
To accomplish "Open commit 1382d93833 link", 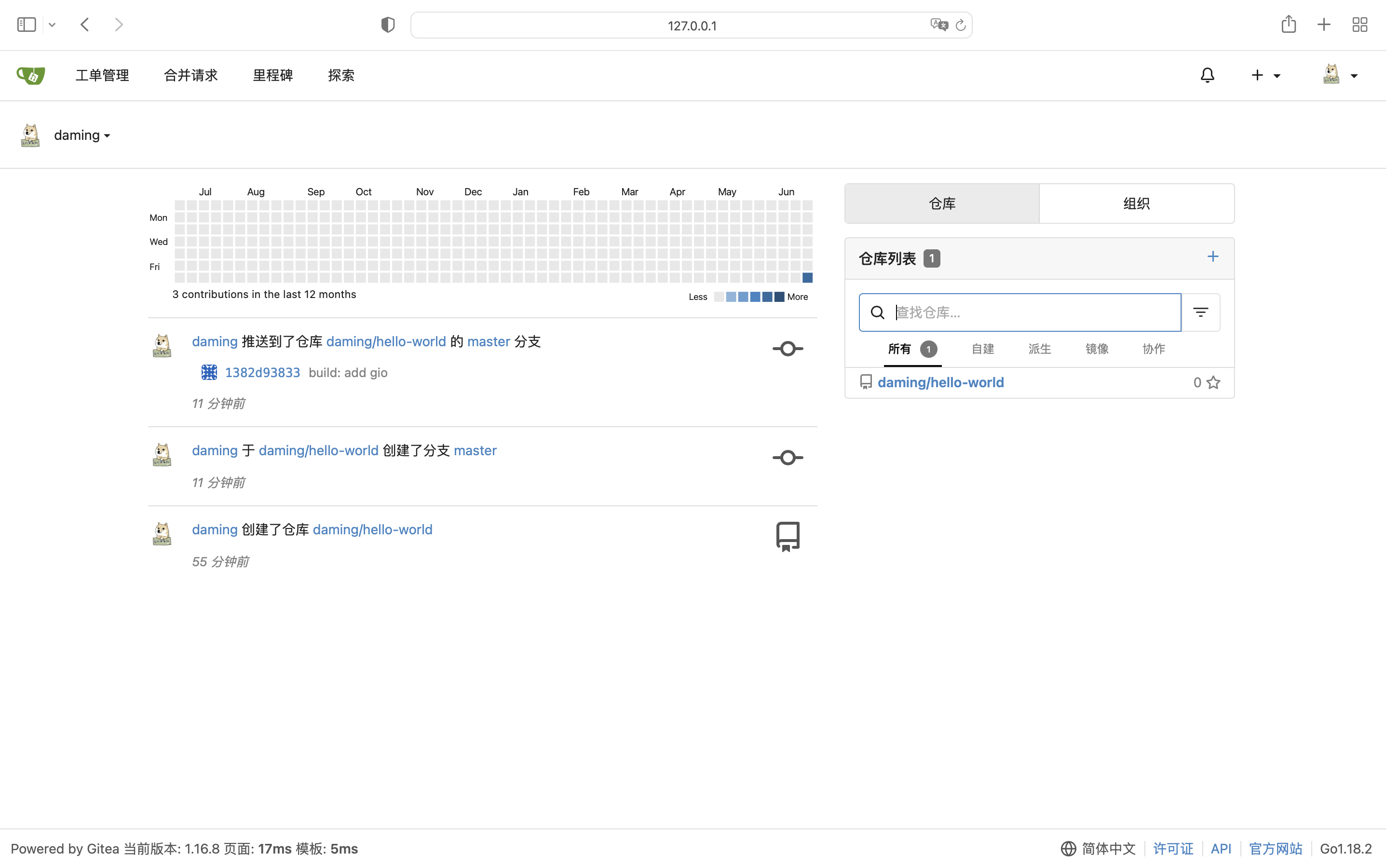I will coord(262,373).
